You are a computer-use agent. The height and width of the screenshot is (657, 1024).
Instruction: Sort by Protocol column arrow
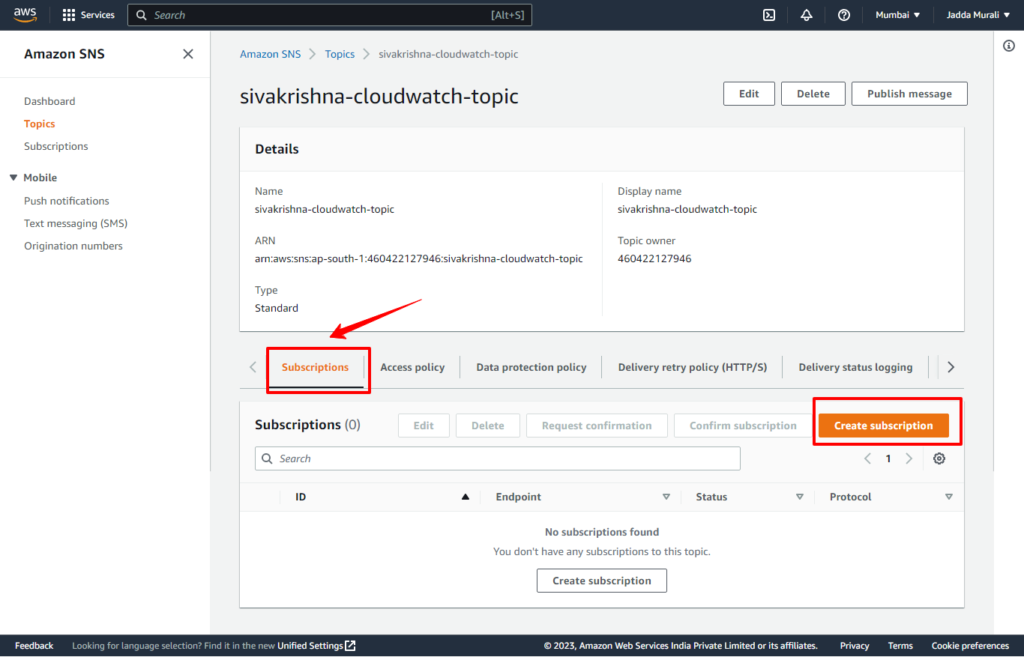tap(949, 497)
